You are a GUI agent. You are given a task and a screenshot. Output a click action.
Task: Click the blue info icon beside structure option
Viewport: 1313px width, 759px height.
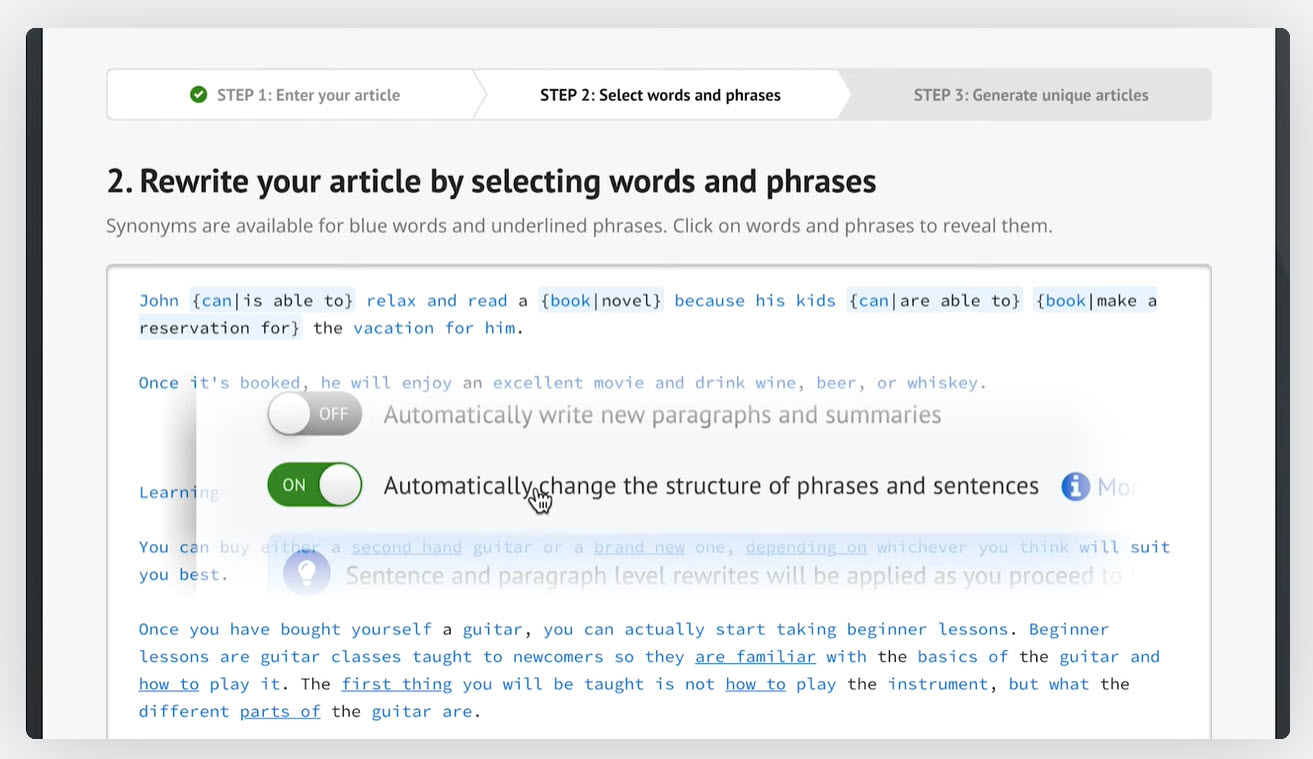[1075, 487]
